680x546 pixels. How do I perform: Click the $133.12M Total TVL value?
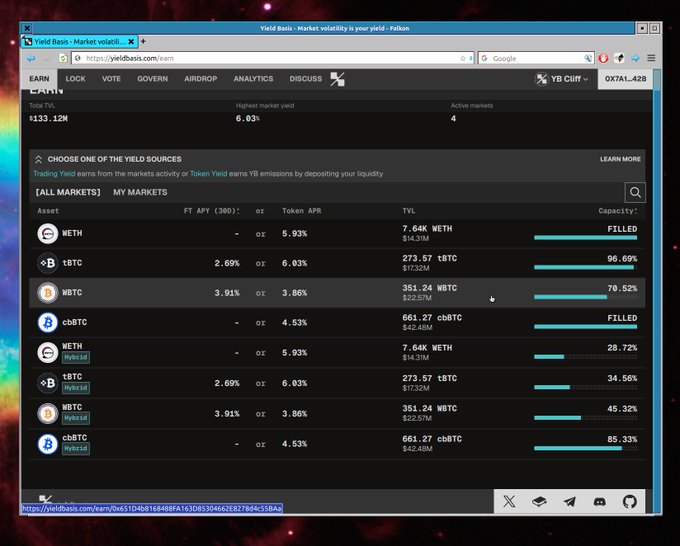pyautogui.click(x=48, y=118)
